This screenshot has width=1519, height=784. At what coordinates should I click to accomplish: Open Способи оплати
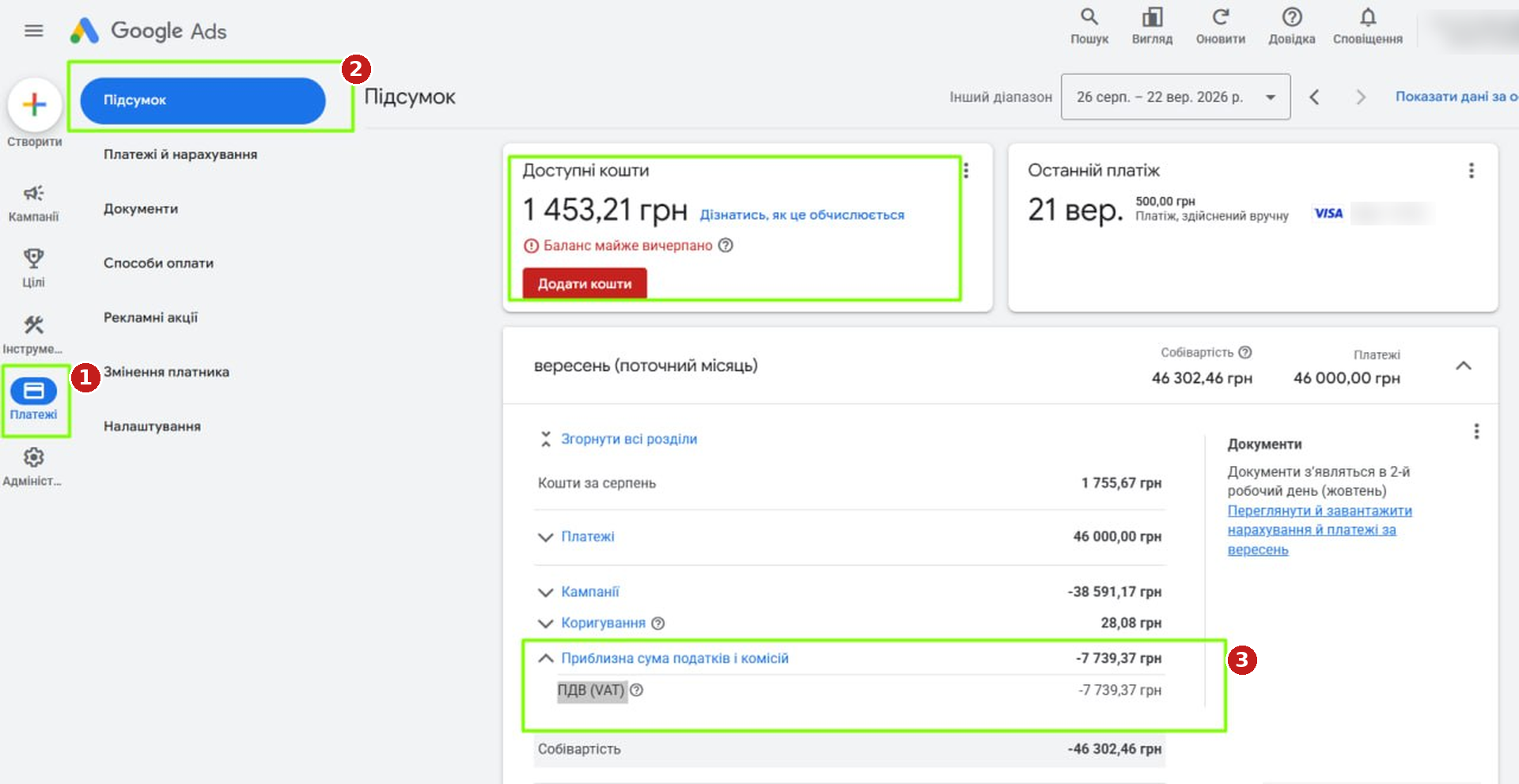click(x=158, y=263)
